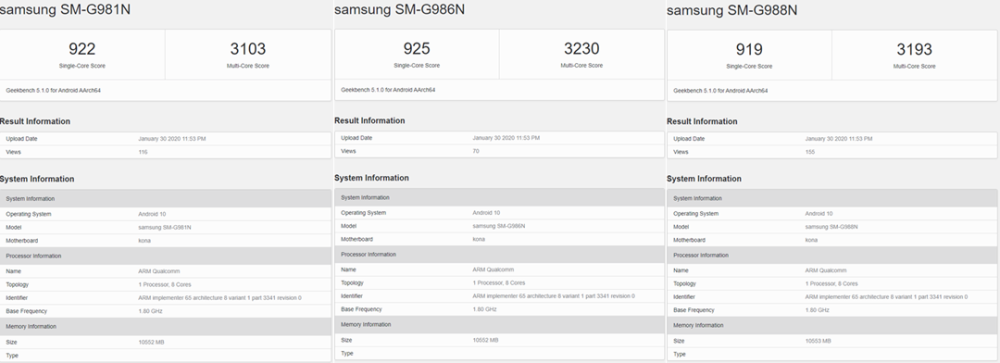Click the 10553 MB memory size value

click(x=818, y=341)
